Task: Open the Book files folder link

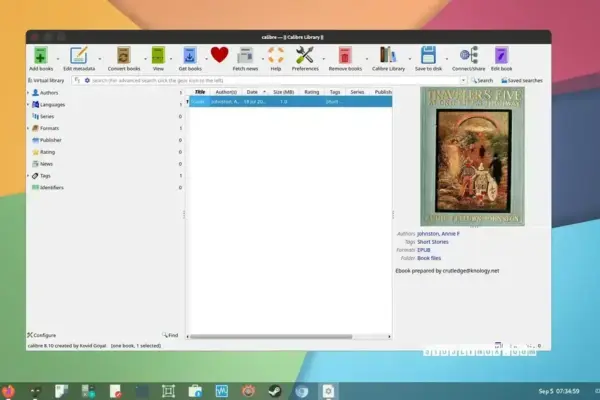Action: click(429, 258)
